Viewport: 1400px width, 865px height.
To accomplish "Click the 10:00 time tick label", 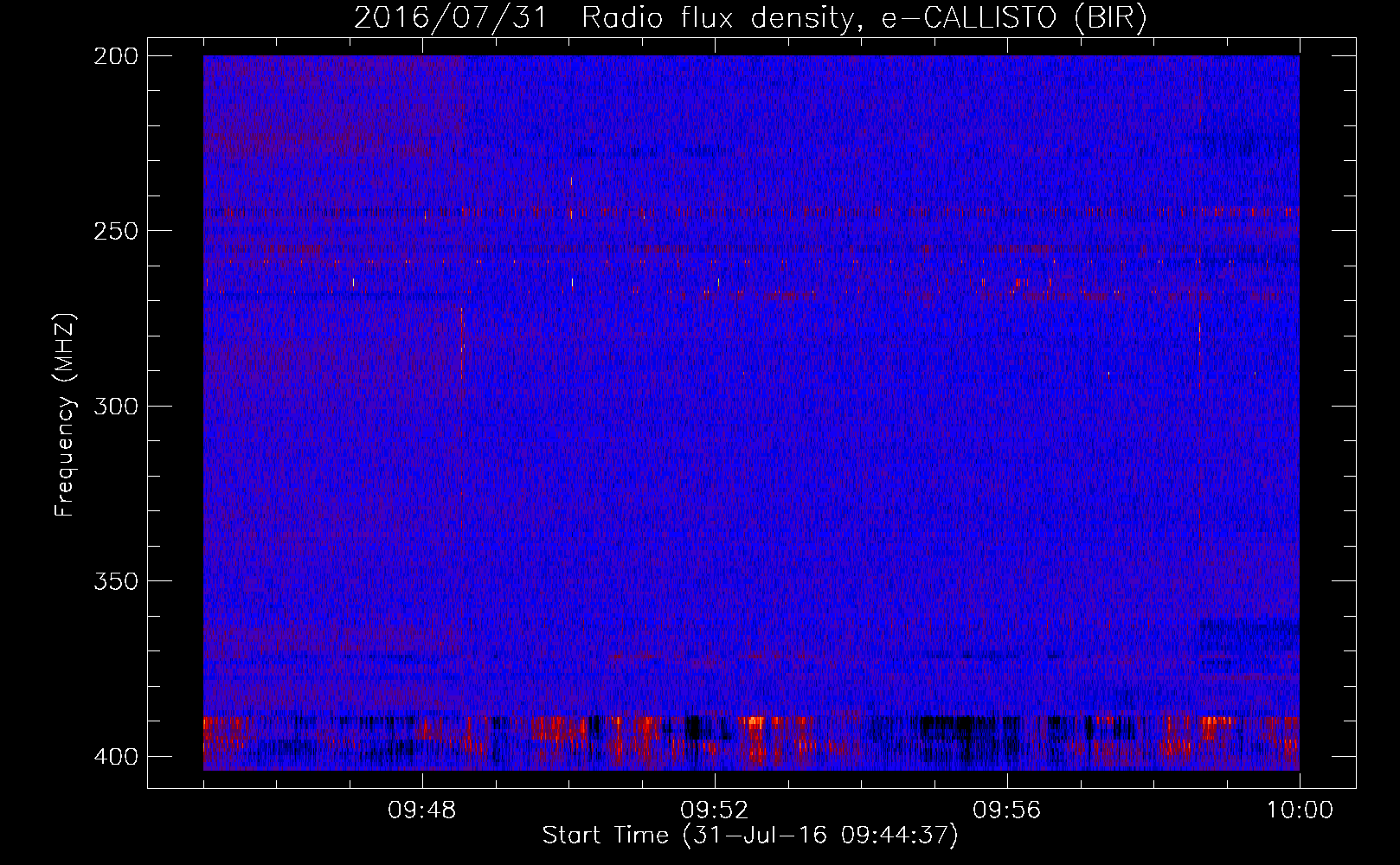I will (x=1300, y=811).
